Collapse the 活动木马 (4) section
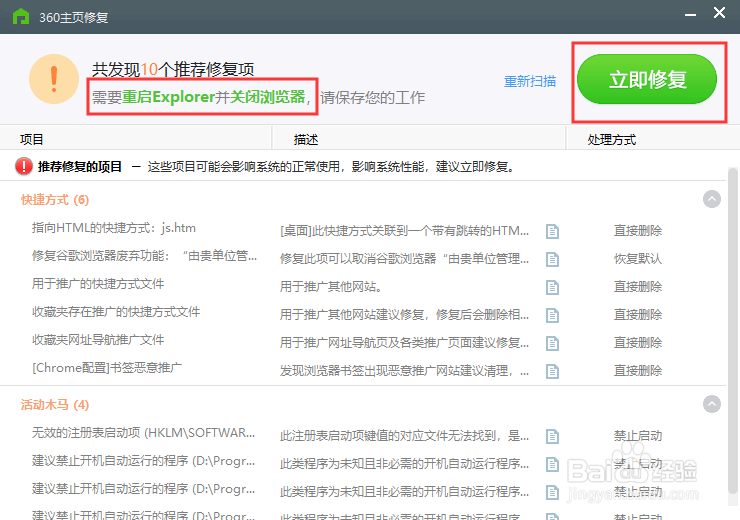Image resolution: width=740 pixels, height=520 pixels. [712, 404]
